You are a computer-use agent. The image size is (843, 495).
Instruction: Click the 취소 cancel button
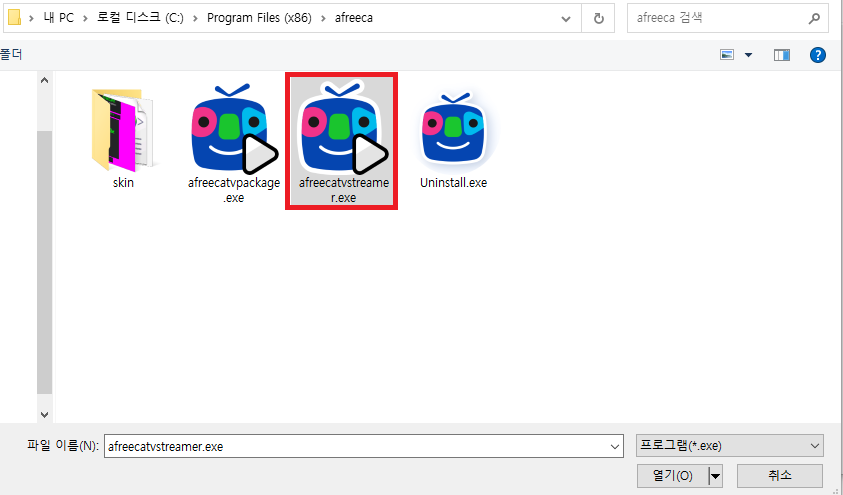[x=780, y=476]
